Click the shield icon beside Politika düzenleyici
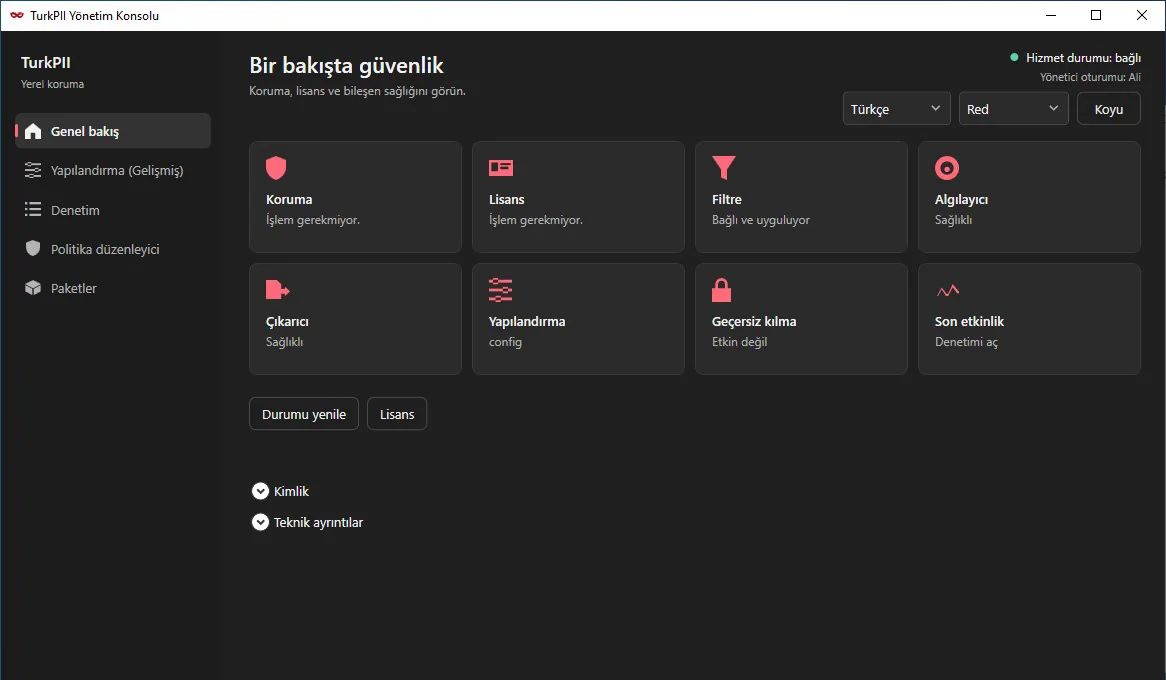The width and height of the screenshot is (1166, 680). point(33,248)
